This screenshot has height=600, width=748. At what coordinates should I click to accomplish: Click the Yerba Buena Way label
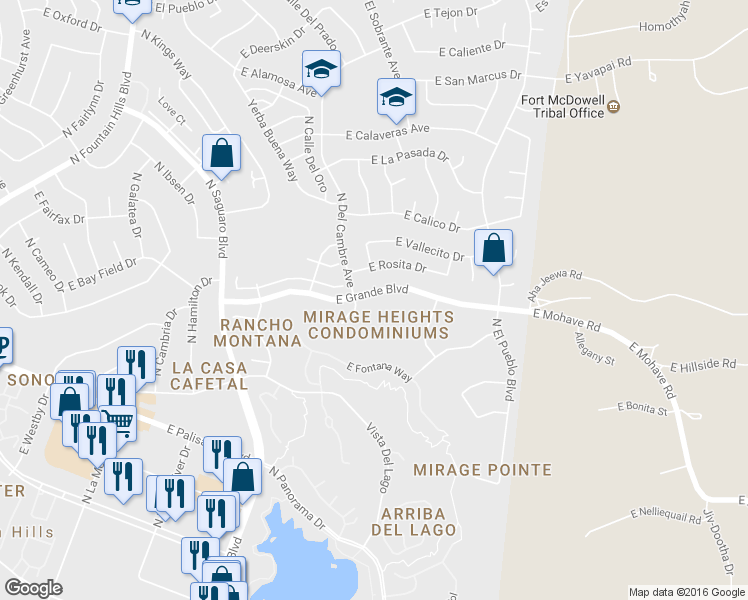(272, 141)
